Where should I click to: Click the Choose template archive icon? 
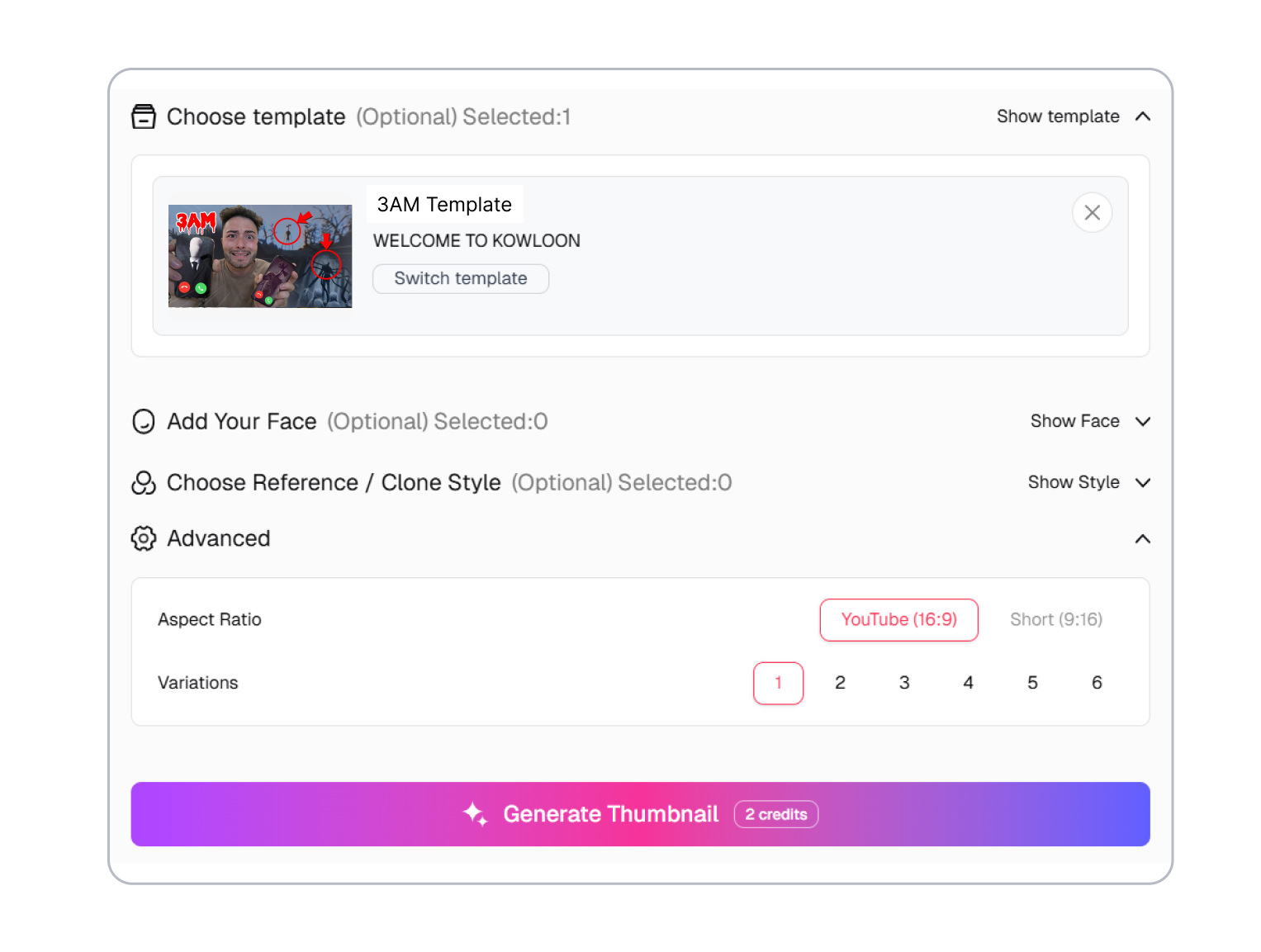coord(144,116)
